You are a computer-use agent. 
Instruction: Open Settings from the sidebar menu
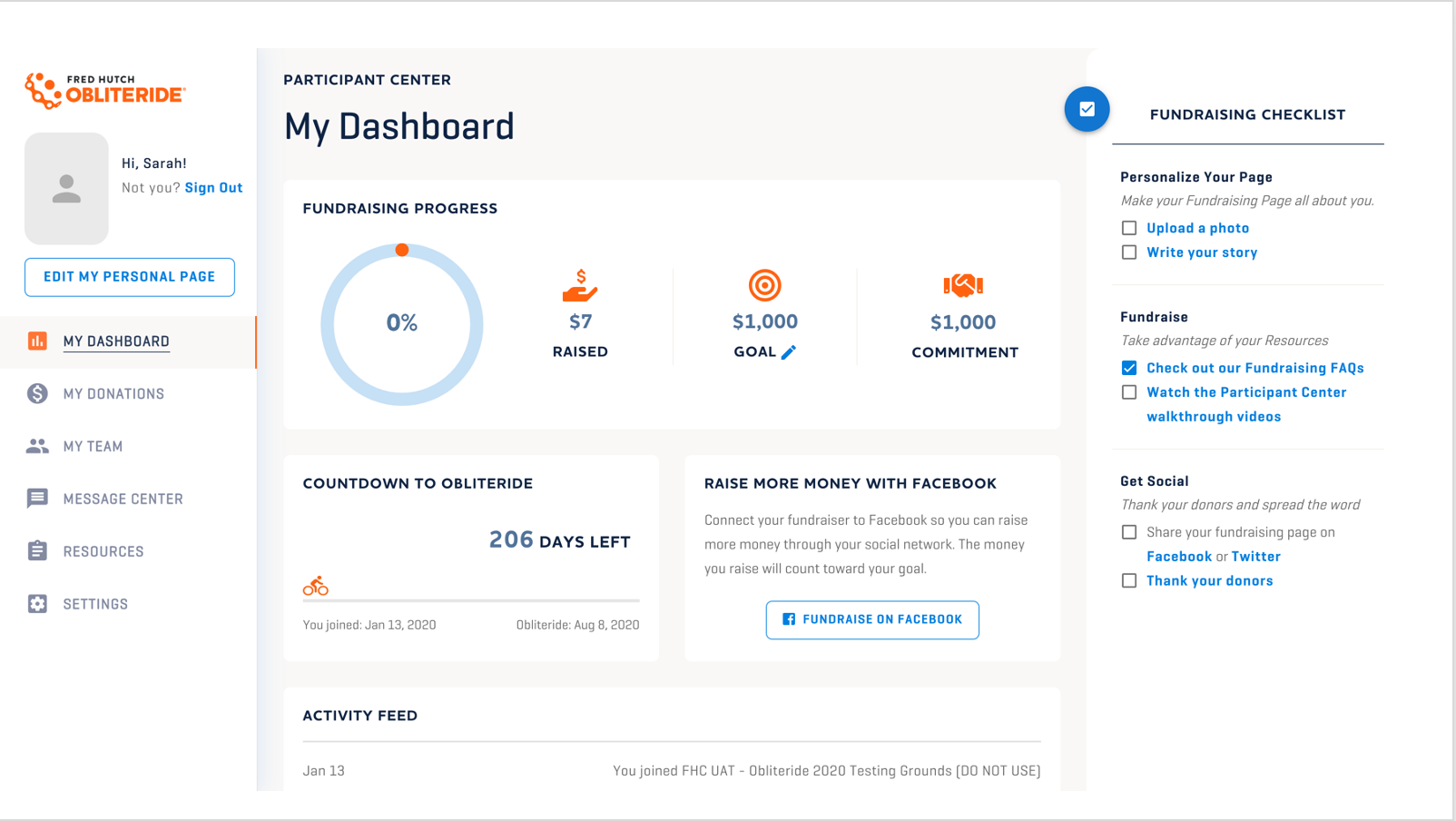tap(96, 603)
